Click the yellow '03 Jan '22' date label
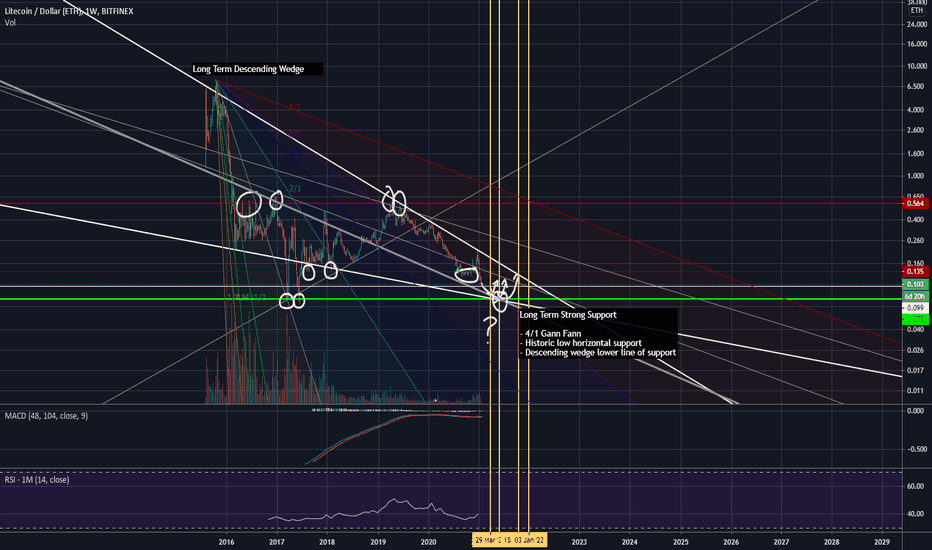Image resolution: width=932 pixels, height=550 pixels. point(528,540)
